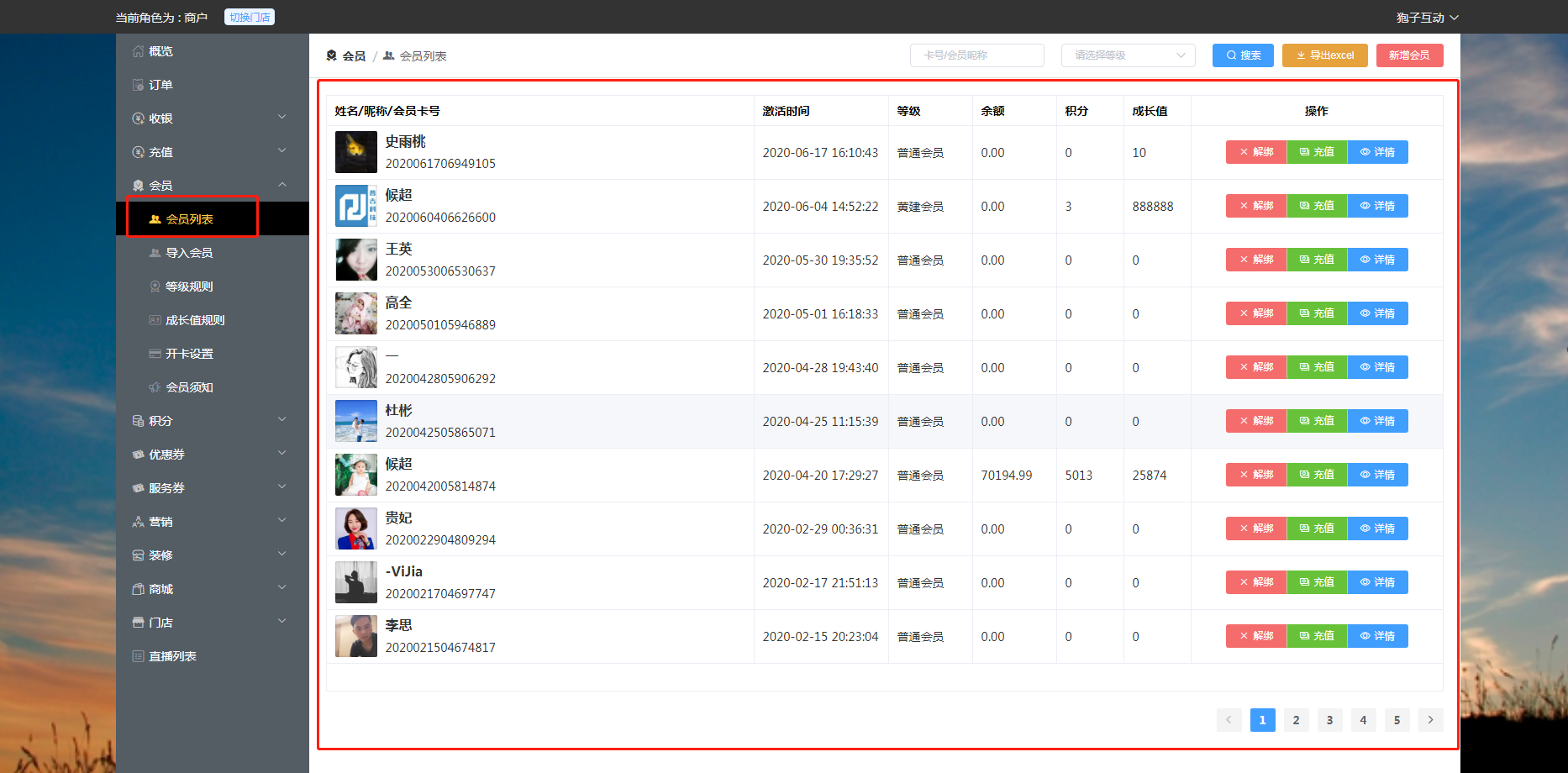1568x773 pixels.
Task: Expand the 营销 sidebar menu chevron
Action: 282,521
